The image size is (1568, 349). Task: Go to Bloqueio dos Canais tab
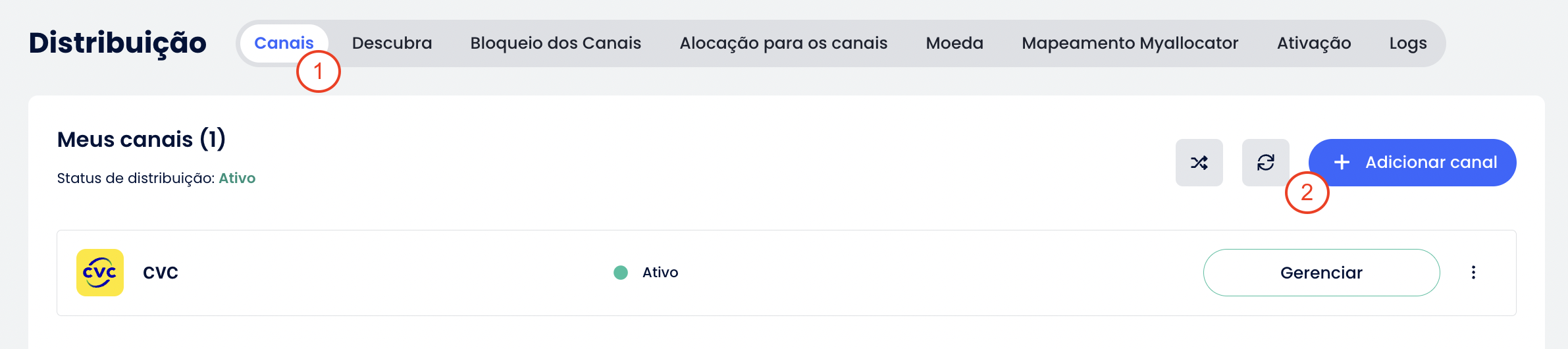click(556, 43)
